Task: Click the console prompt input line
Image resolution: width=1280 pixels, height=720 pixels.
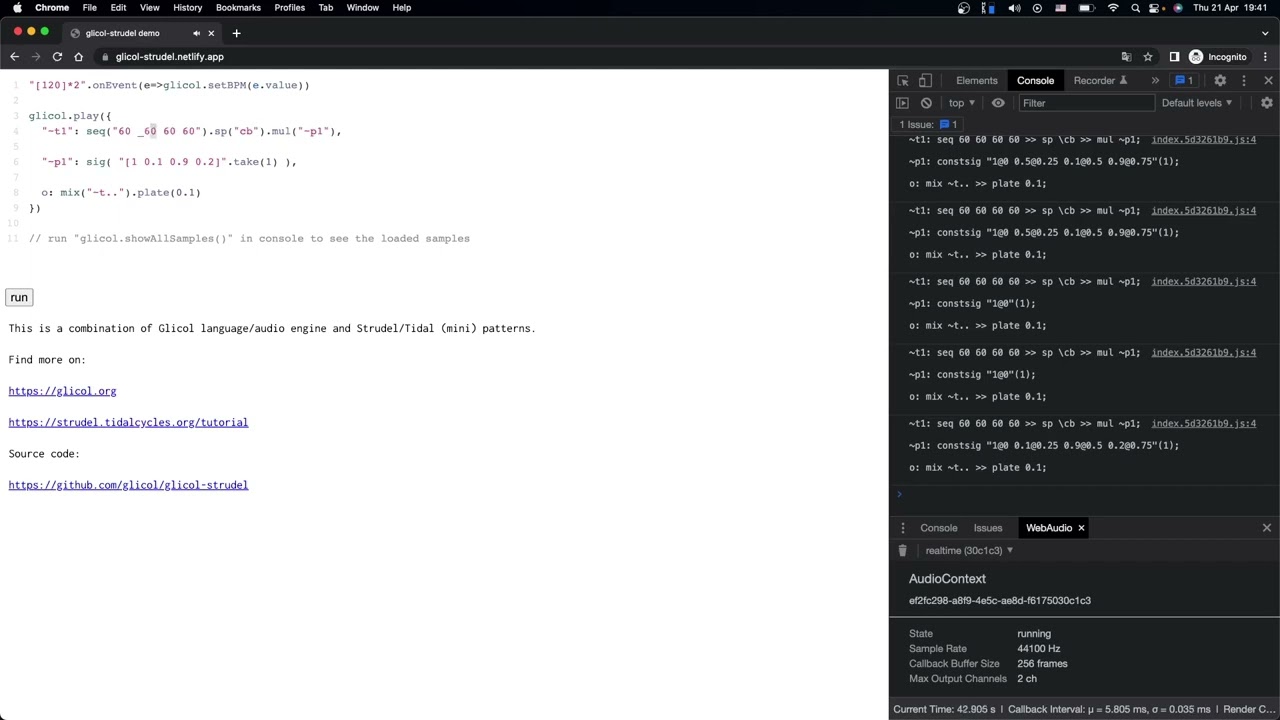Action: (x=1085, y=494)
